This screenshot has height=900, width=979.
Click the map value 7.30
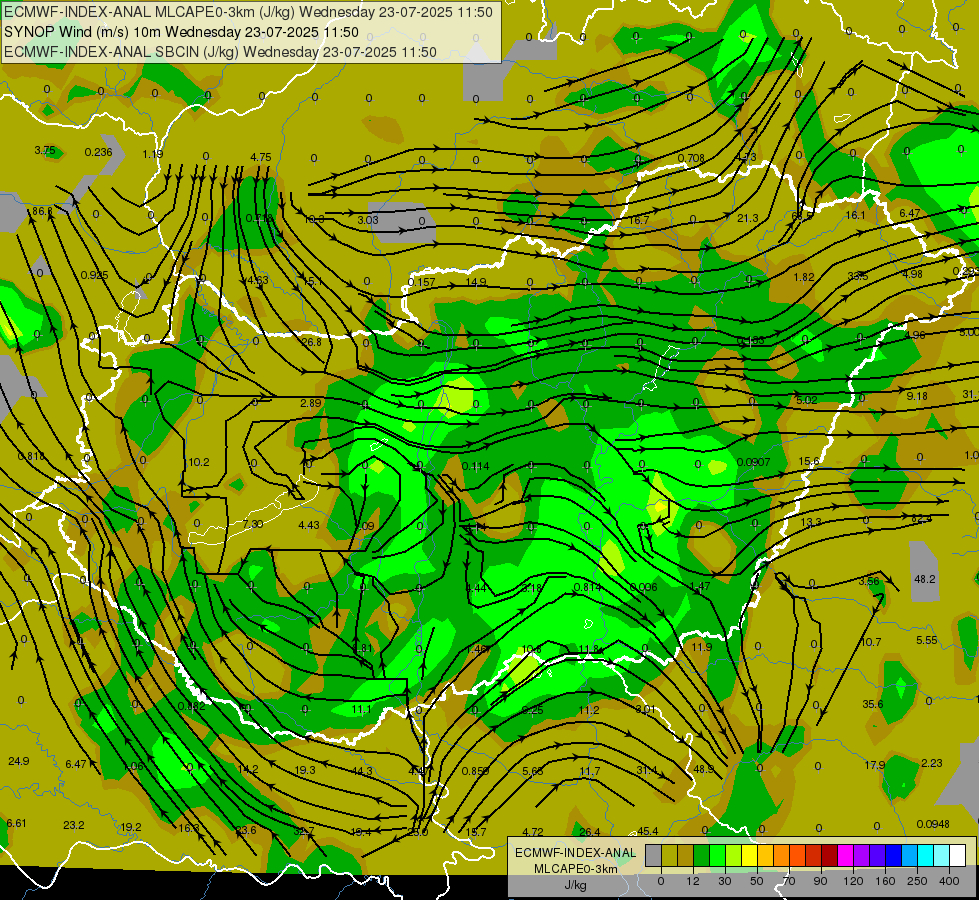point(252,524)
